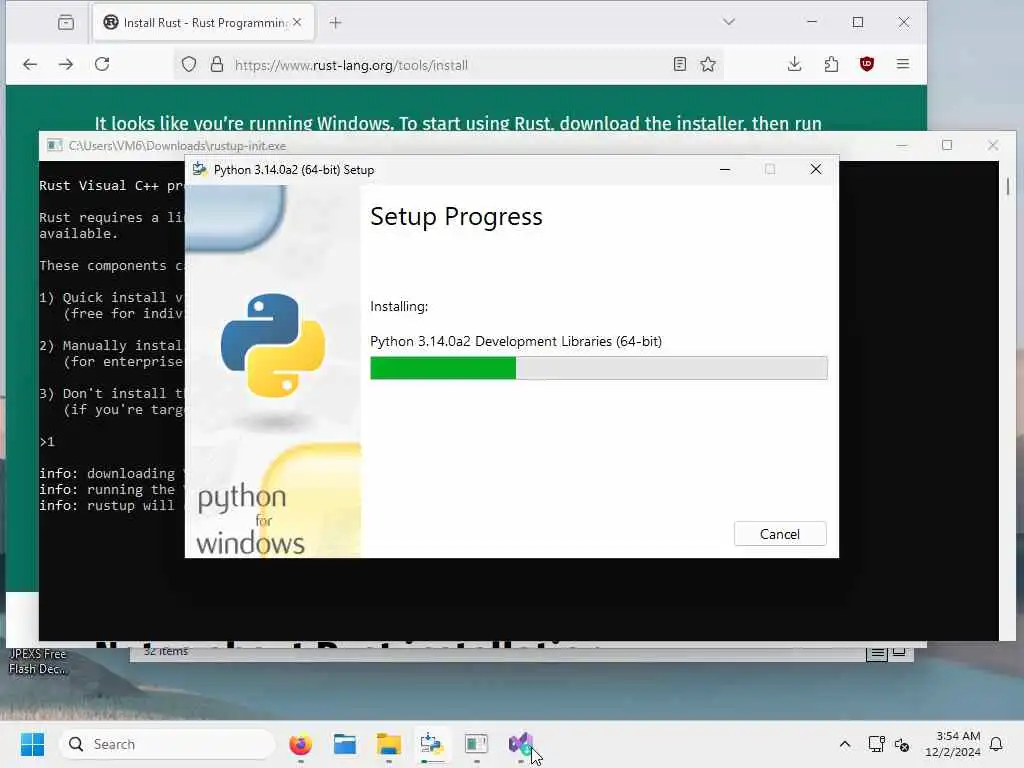Click the tracking protection shield icon
This screenshot has width=1024, height=768.
(x=189, y=65)
